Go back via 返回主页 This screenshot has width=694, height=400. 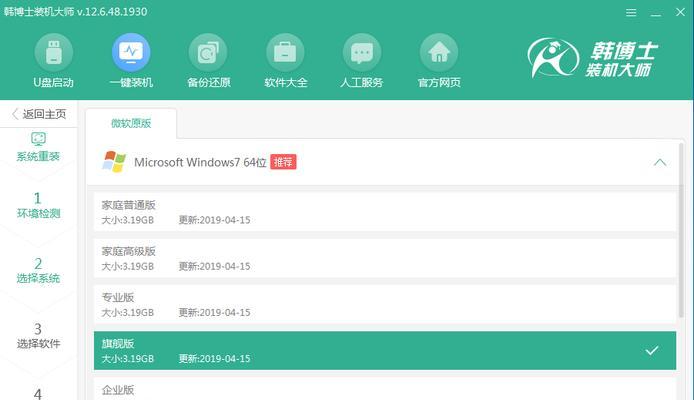[x=39, y=114]
